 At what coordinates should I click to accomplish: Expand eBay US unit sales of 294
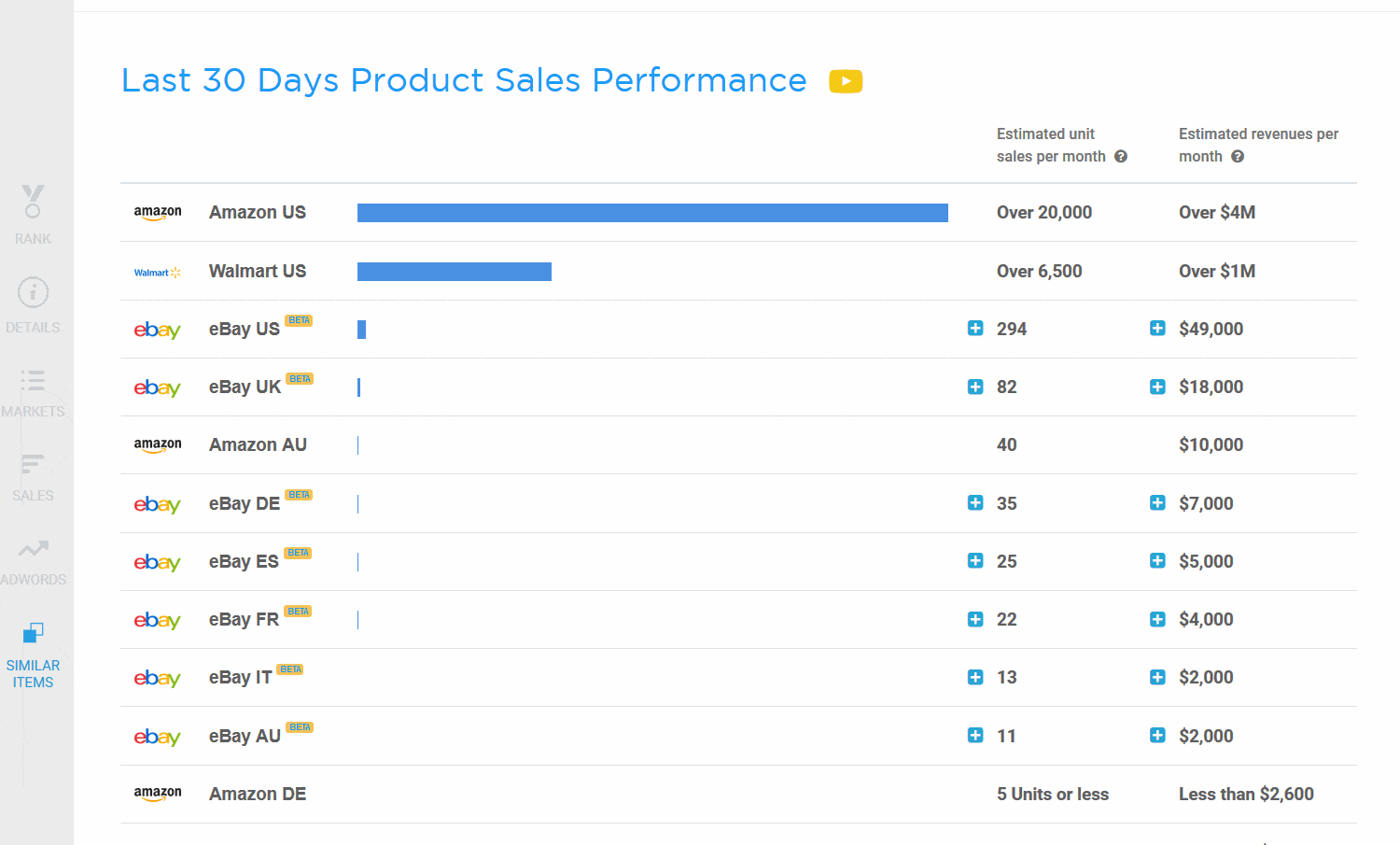coord(975,328)
